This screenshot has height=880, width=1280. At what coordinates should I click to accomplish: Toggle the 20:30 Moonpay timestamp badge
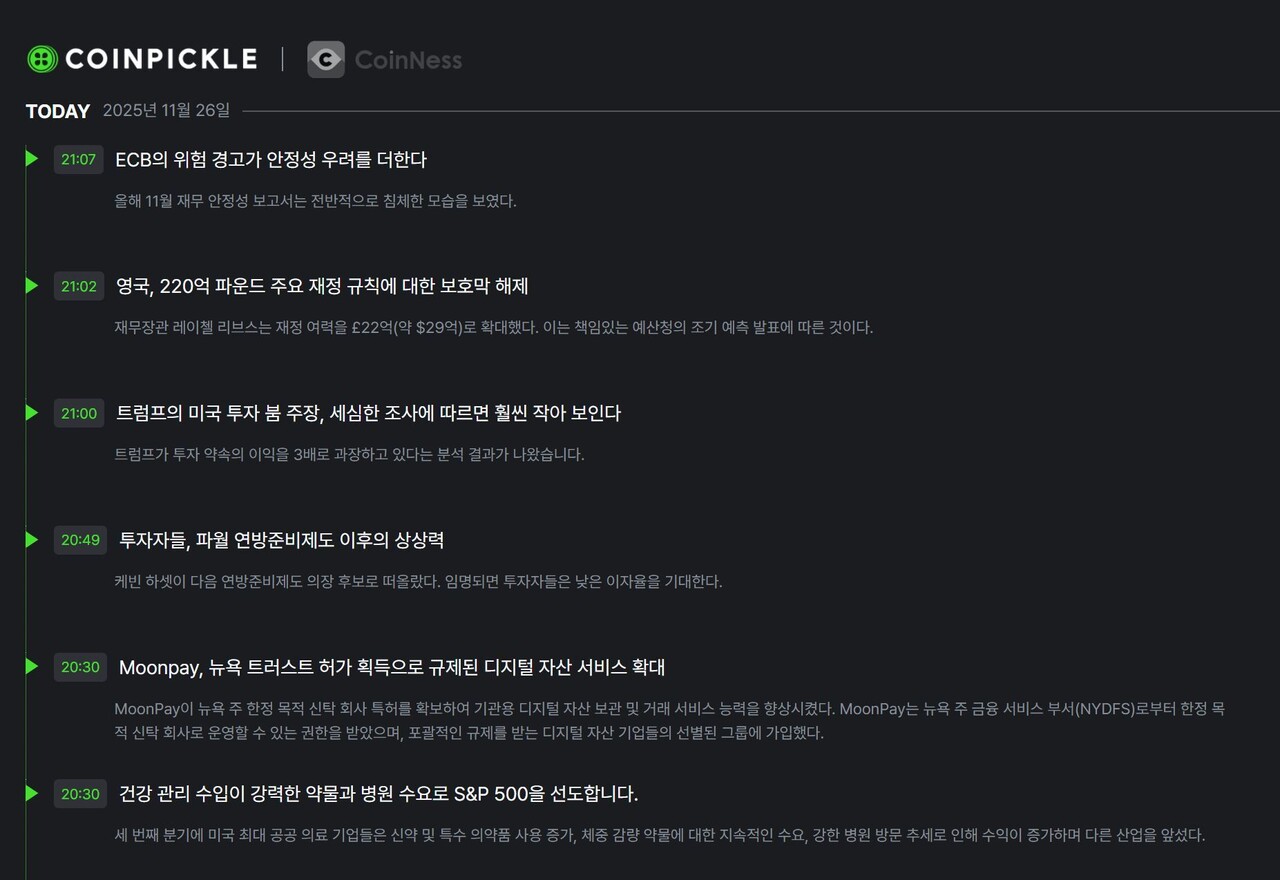point(80,667)
